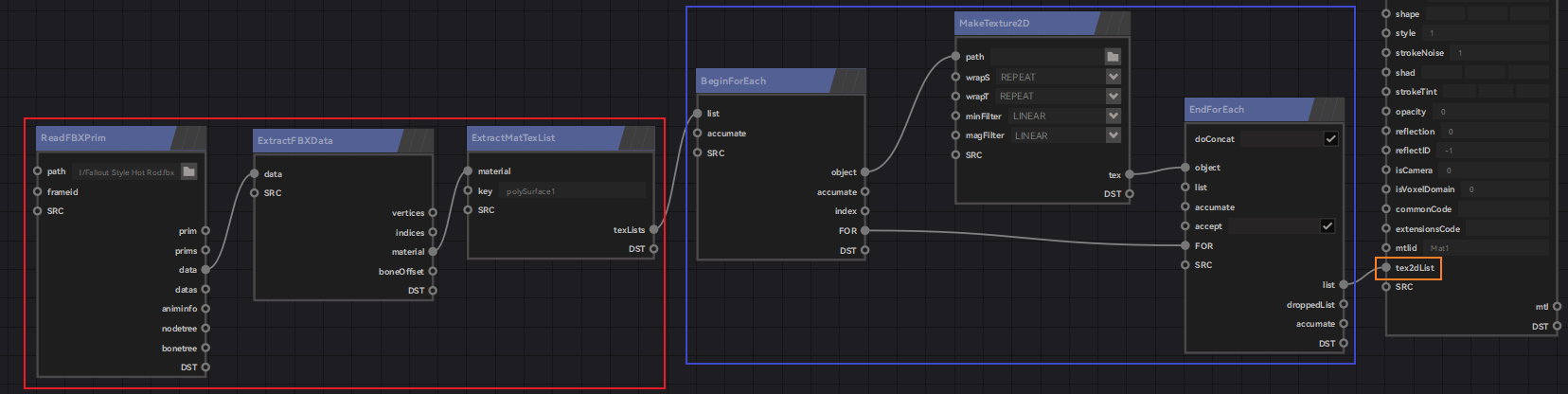Open the folder browser on MakeTexture2D path

[1113, 57]
